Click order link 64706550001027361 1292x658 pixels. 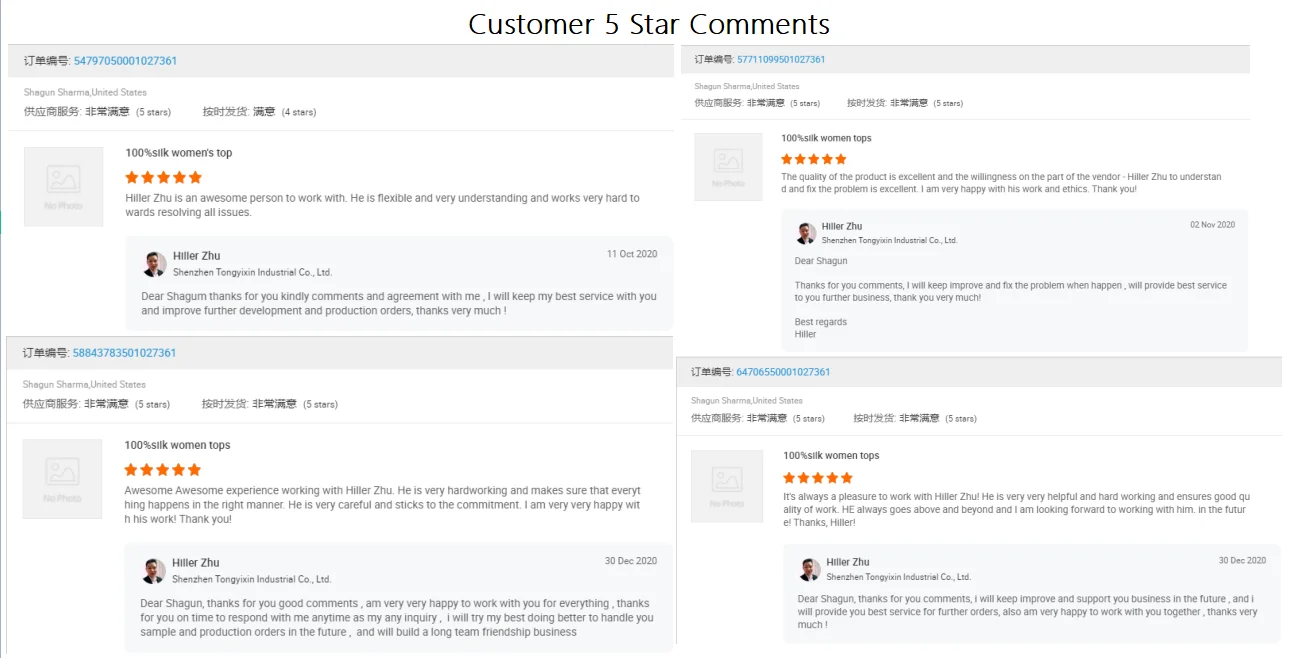click(783, 372)
